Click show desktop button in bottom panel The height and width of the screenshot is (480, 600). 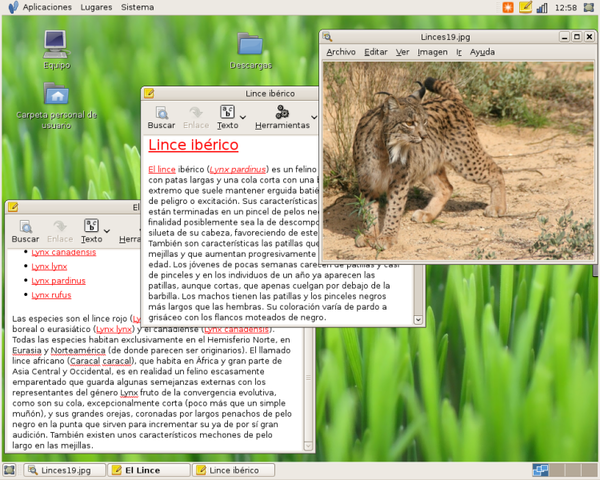(x=9, y=470)
